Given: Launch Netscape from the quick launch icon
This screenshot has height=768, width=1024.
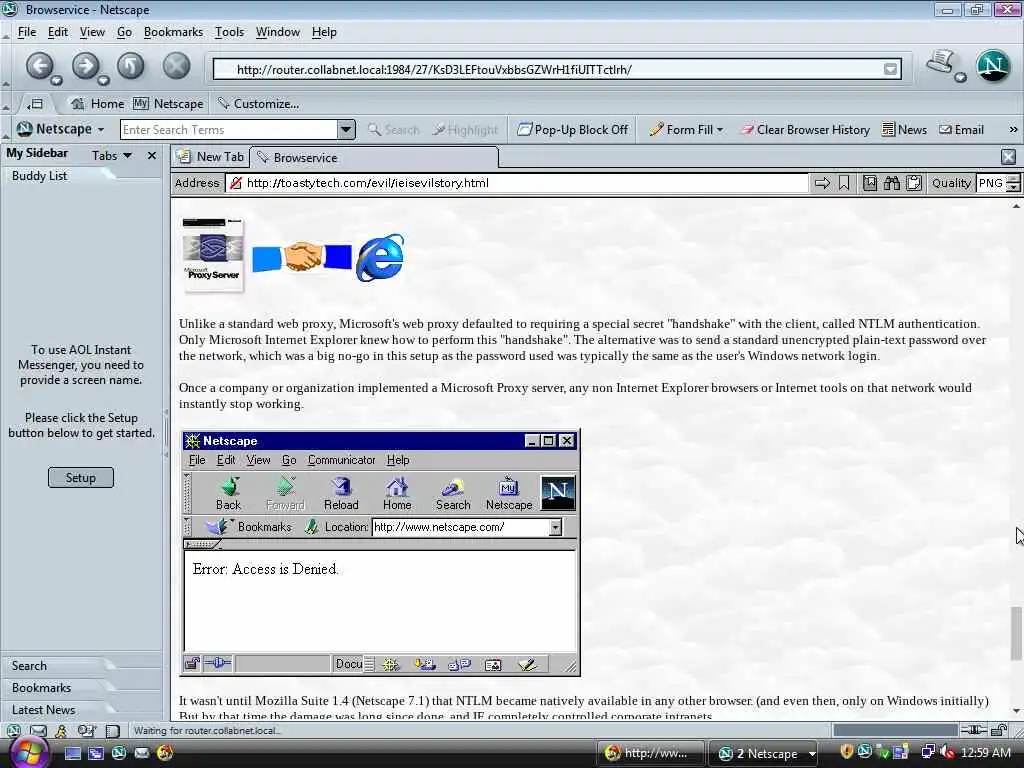Looking at the screenshot, I should tap(119, 754).
